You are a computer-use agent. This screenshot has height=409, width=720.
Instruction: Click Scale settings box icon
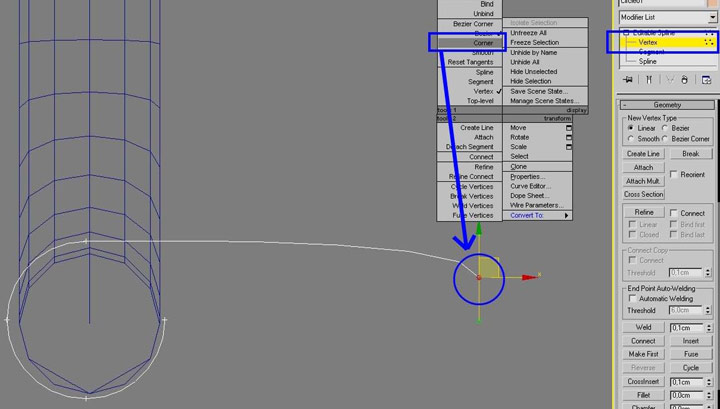(569, 147)
